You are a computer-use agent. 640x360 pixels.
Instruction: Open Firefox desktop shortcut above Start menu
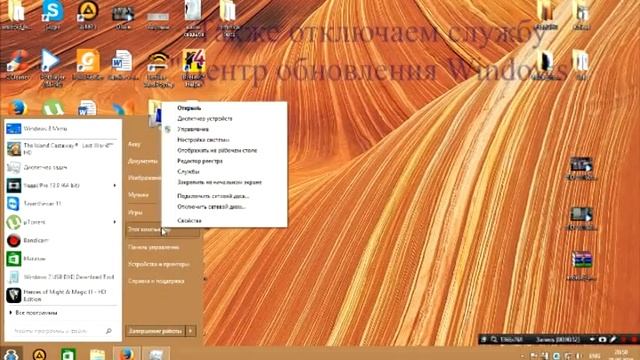coord(18,108)
